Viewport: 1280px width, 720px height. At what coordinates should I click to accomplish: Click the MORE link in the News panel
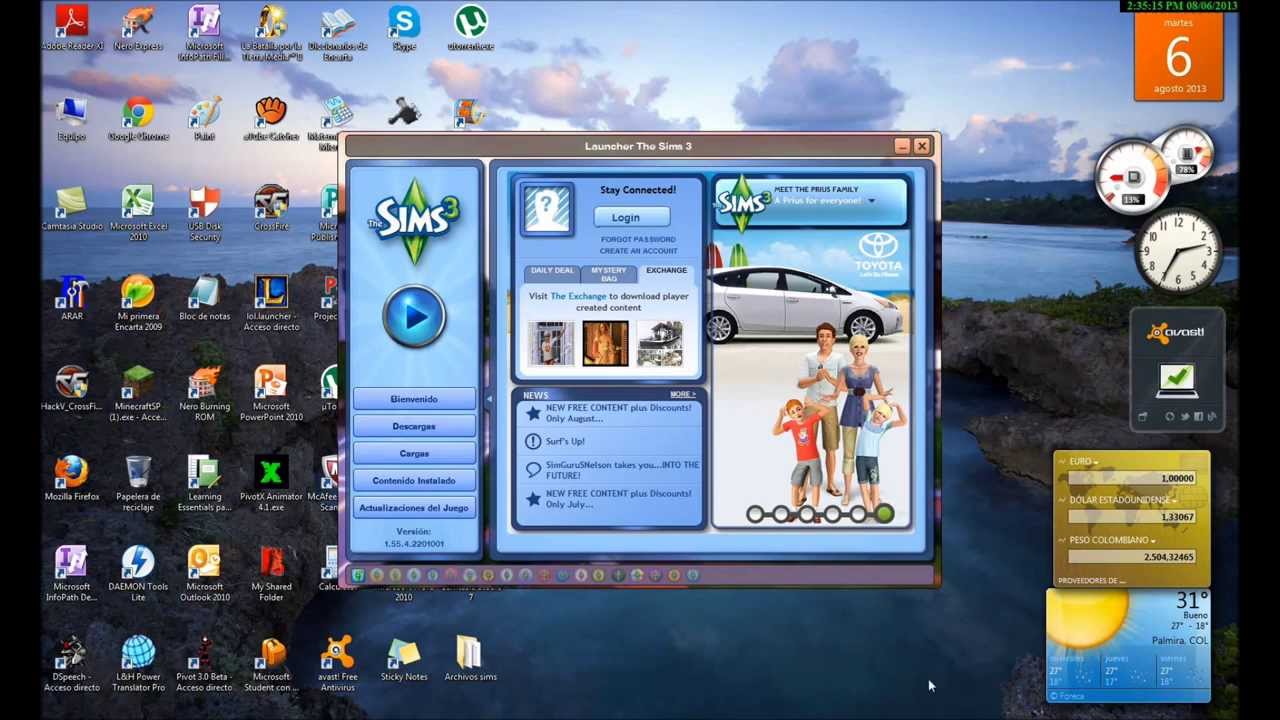click(x=682, y=395)
